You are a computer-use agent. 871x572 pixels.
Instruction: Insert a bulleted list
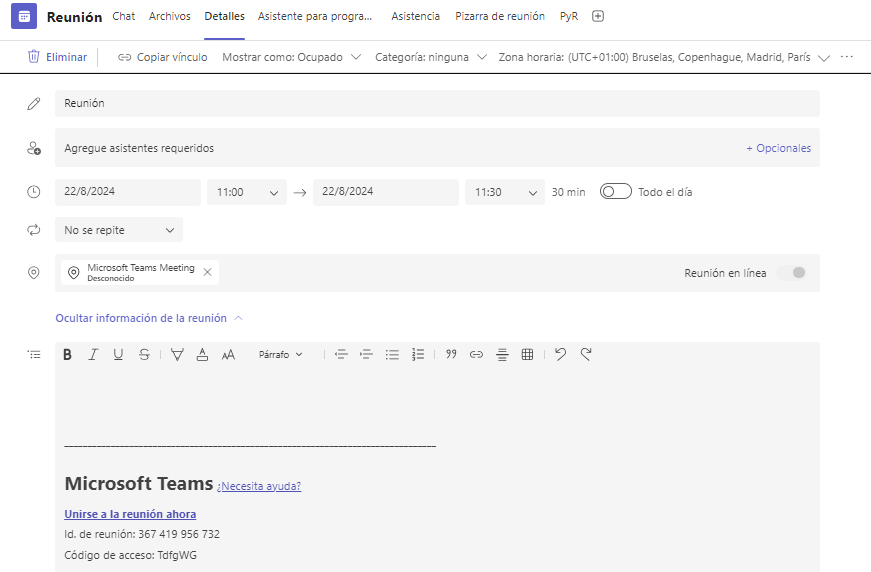click(x=392, y=354)
